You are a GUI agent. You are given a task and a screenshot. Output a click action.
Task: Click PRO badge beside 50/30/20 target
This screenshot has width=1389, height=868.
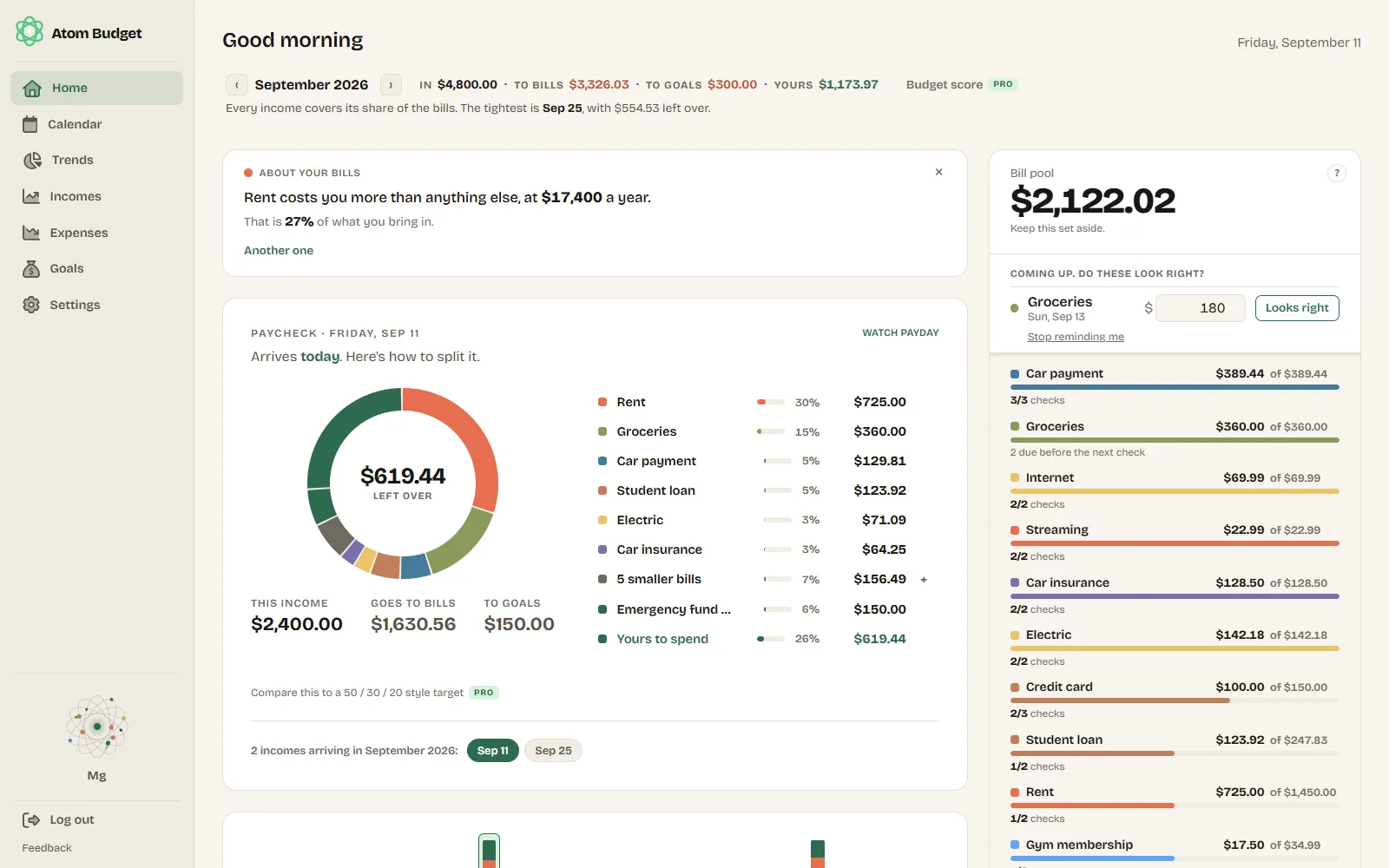484,693
